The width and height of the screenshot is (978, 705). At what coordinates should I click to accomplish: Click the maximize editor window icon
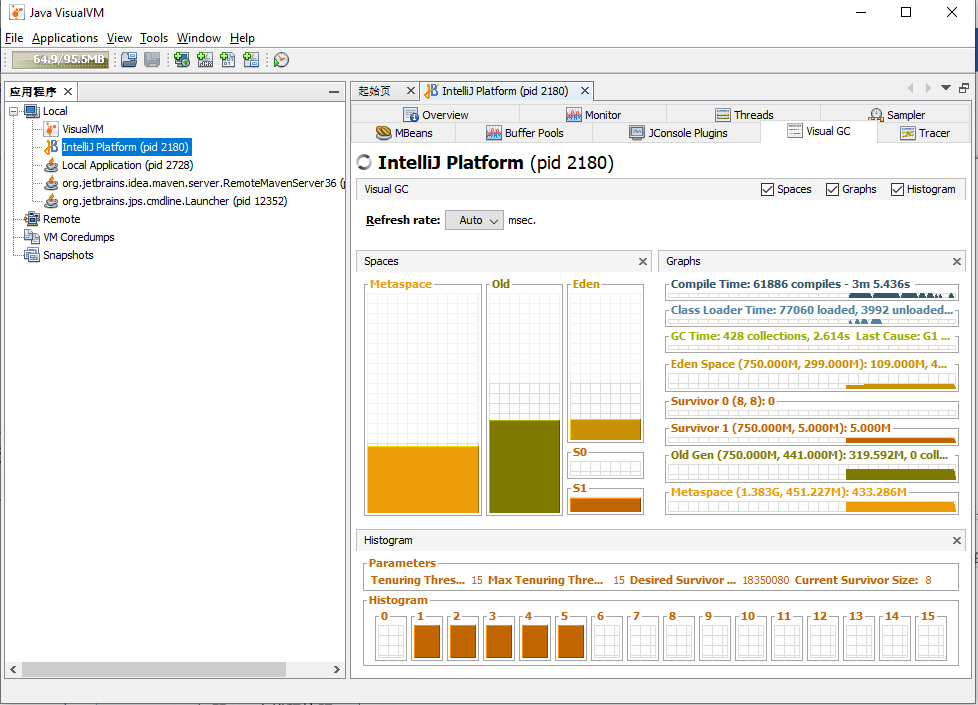964,88
